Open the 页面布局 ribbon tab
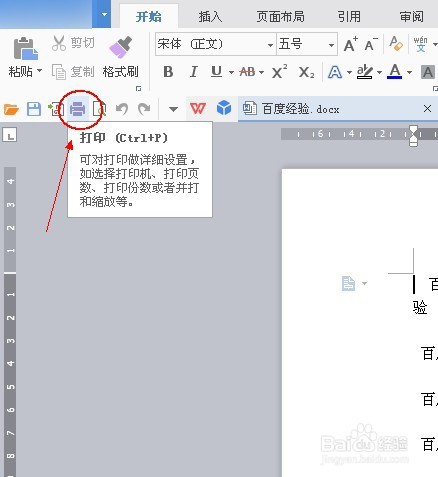Viewport: 438px width, 477px height. (280, 16)
